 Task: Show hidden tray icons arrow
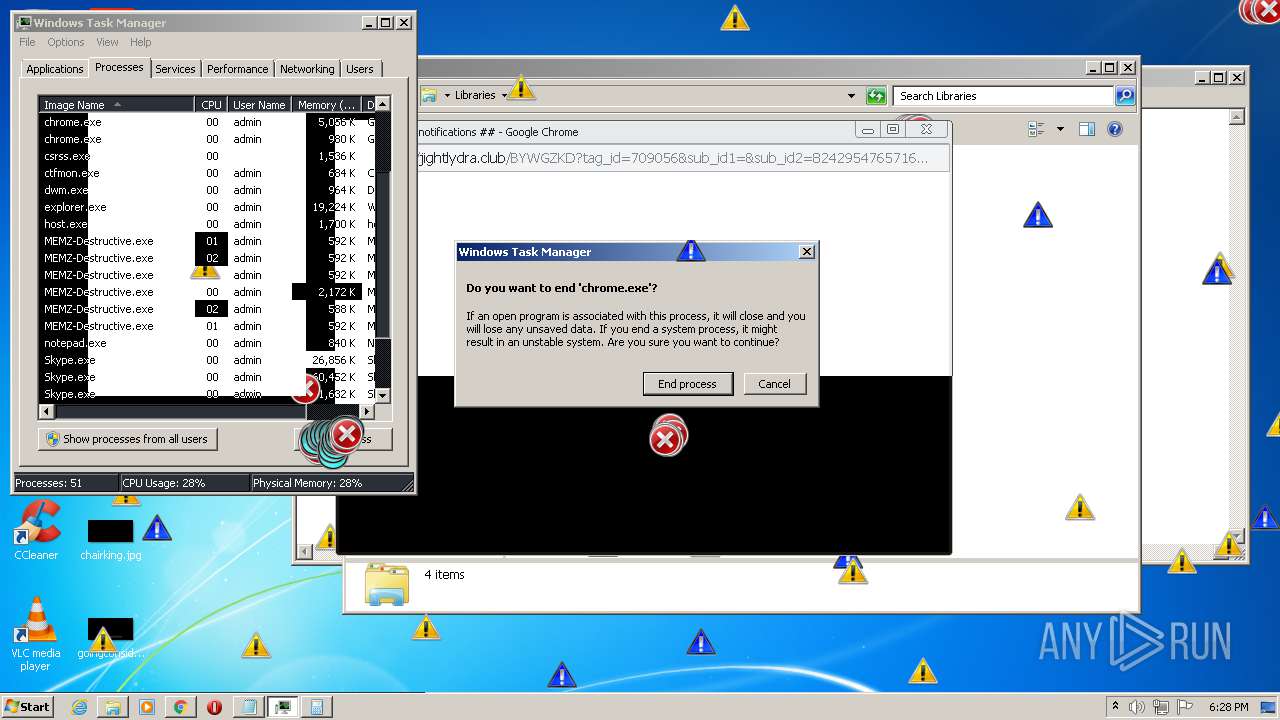(x=1115, y=707)
